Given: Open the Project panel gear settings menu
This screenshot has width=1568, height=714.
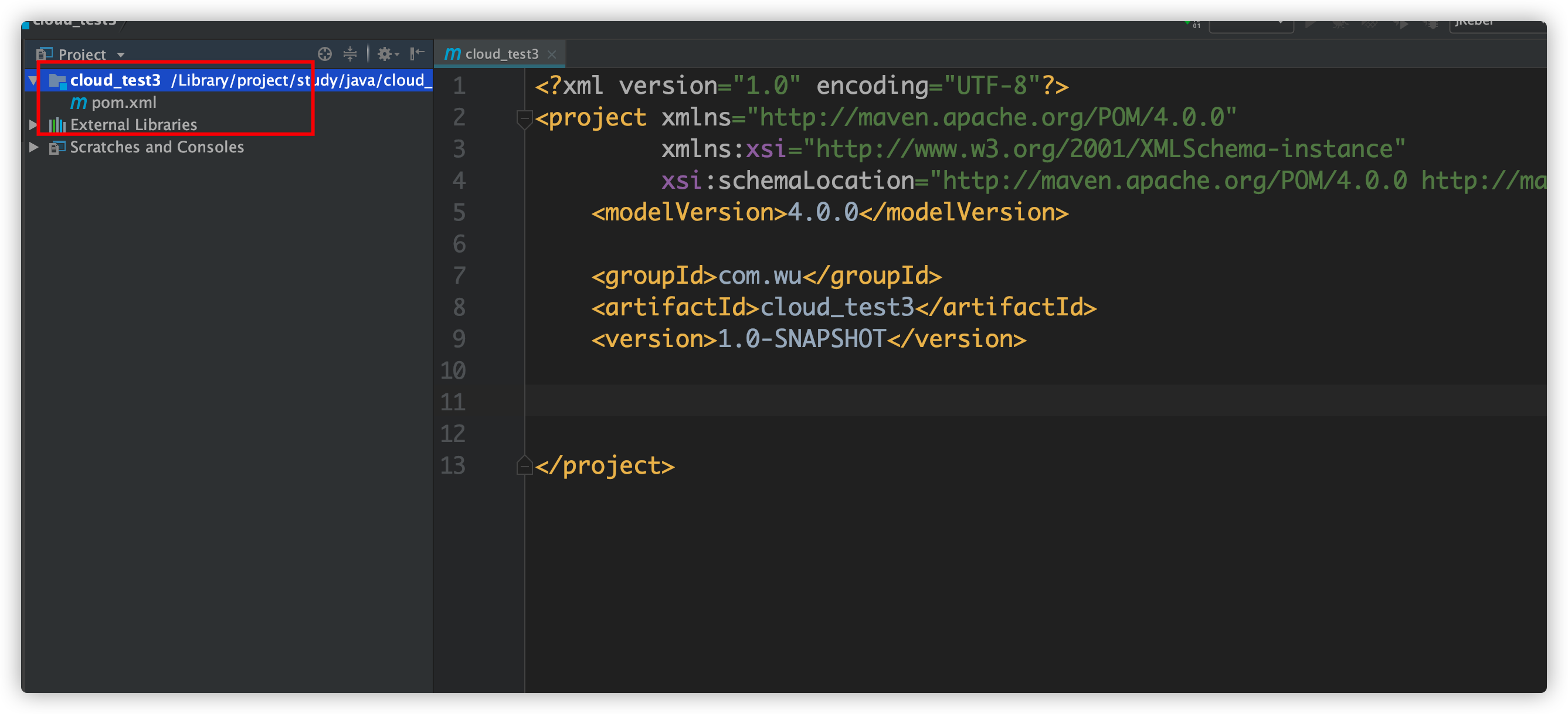Looking at the screenshot, I should click(x=387, y=54).
